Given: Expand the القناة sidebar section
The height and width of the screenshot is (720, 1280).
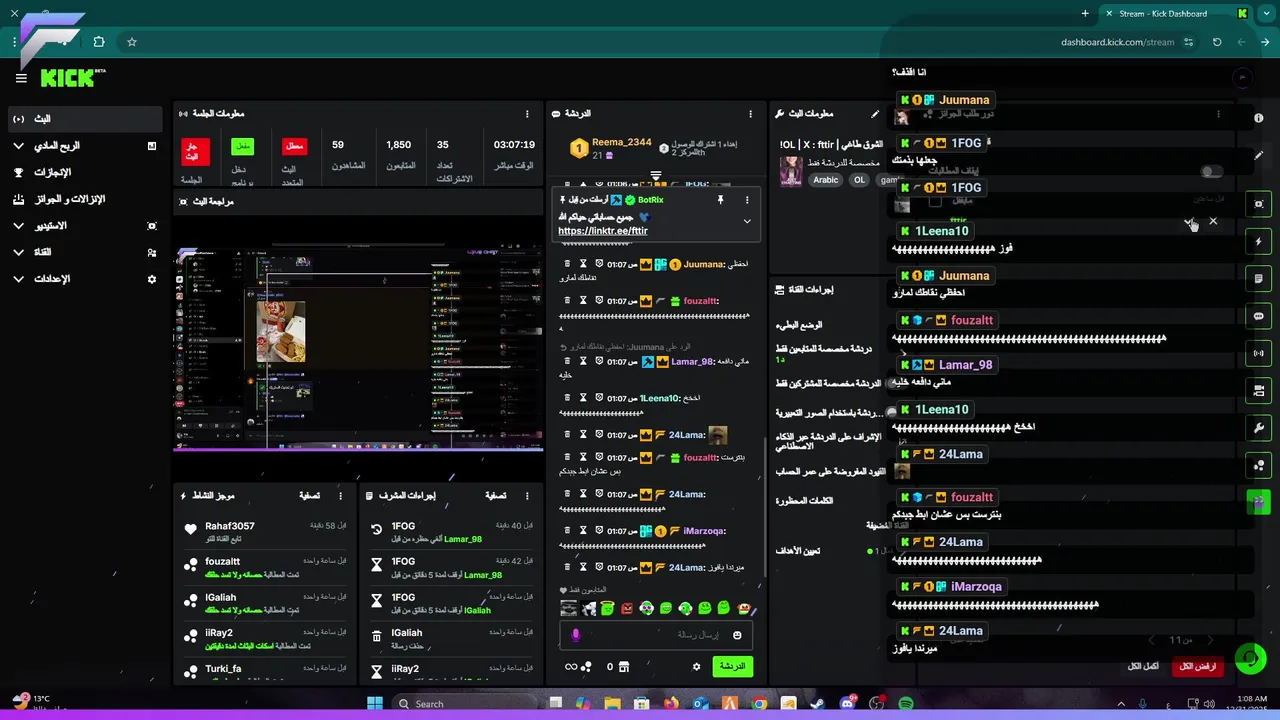Looking at the screenshot, I should tap(18, 252).
